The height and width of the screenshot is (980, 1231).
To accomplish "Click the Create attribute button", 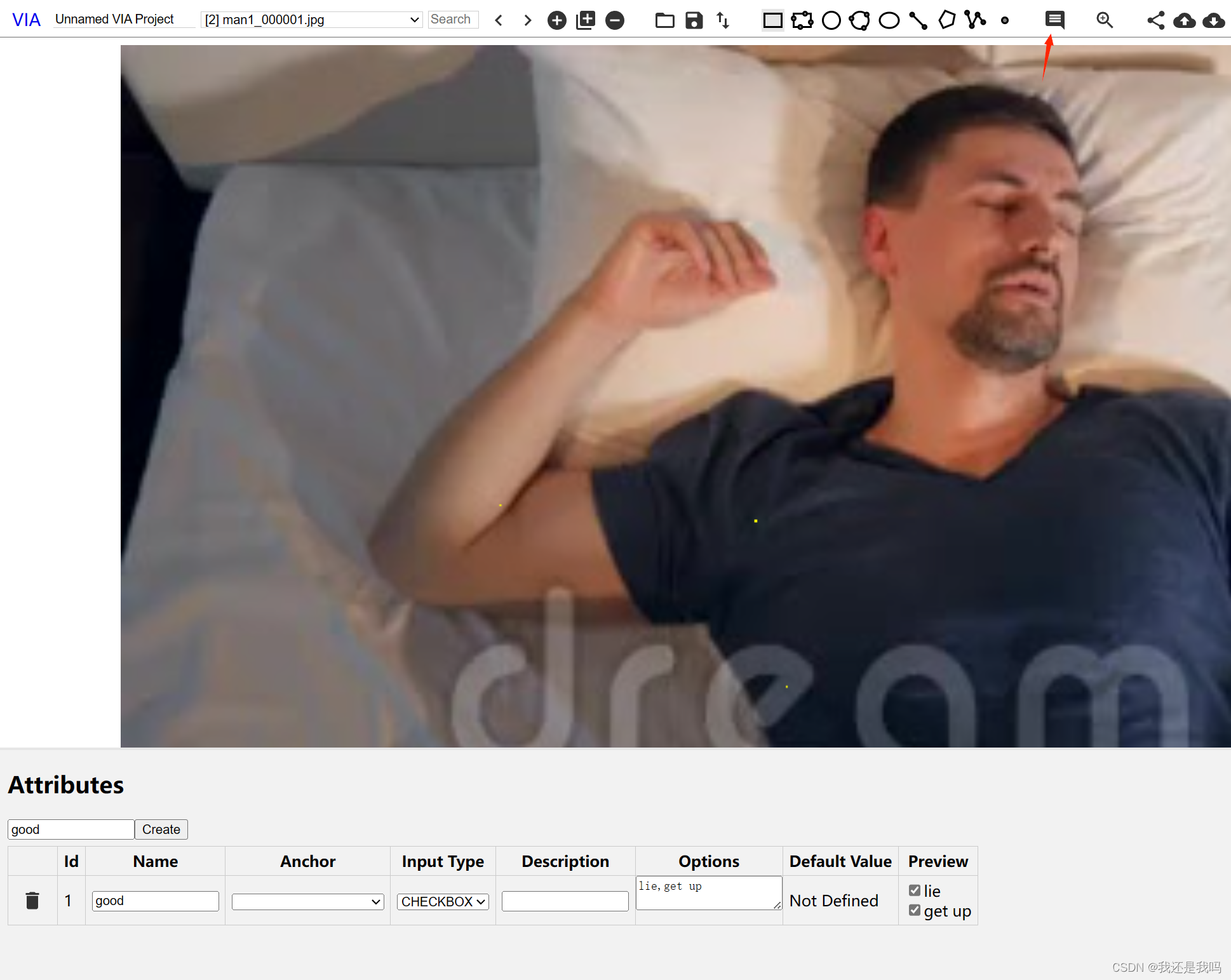I will point(161,829).
